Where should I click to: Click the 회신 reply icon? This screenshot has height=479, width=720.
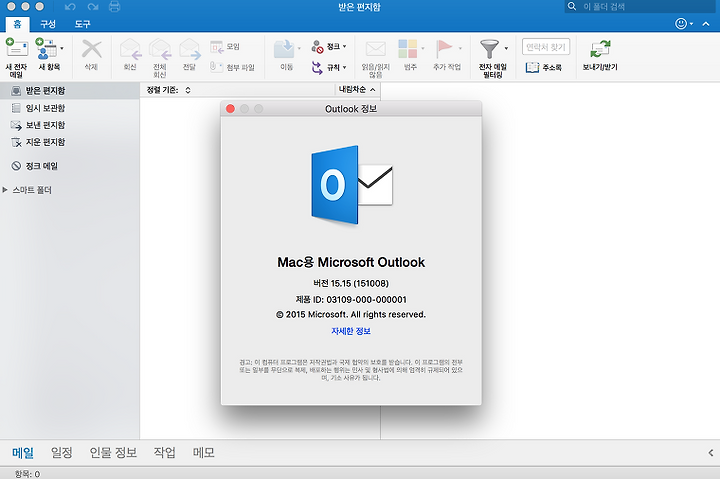tap(130, 49)
